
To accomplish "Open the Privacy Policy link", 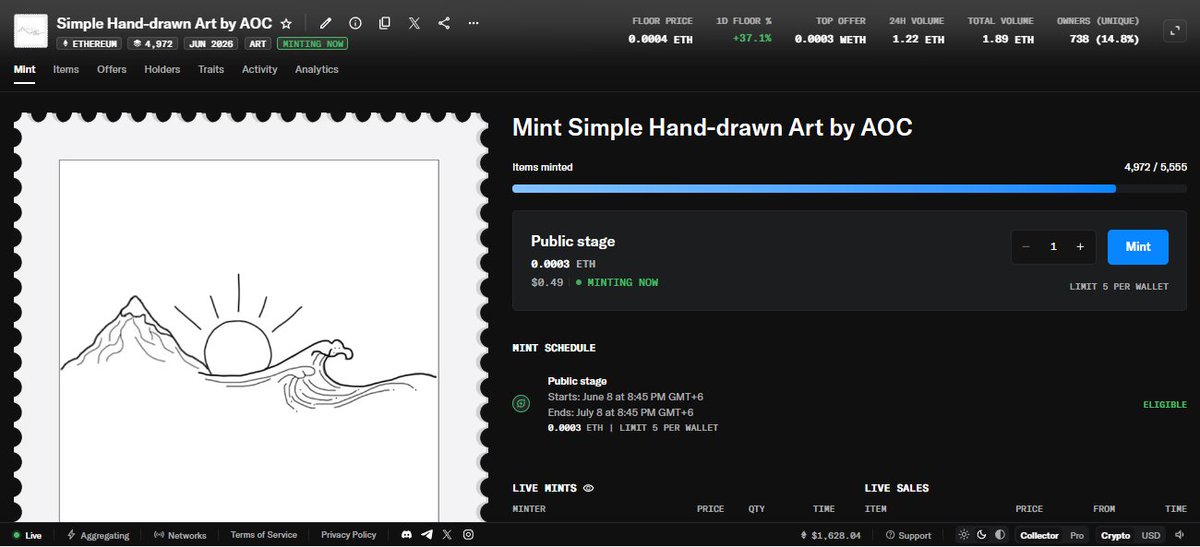I will pos(349,535).
